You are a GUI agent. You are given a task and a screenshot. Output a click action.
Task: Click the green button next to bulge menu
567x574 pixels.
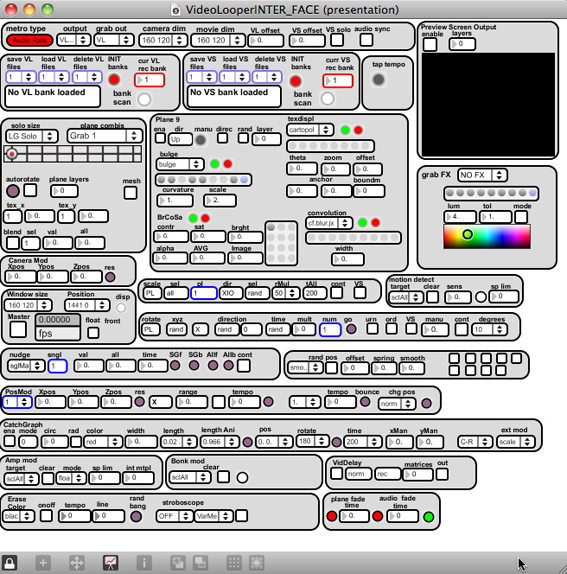(215, 164)
